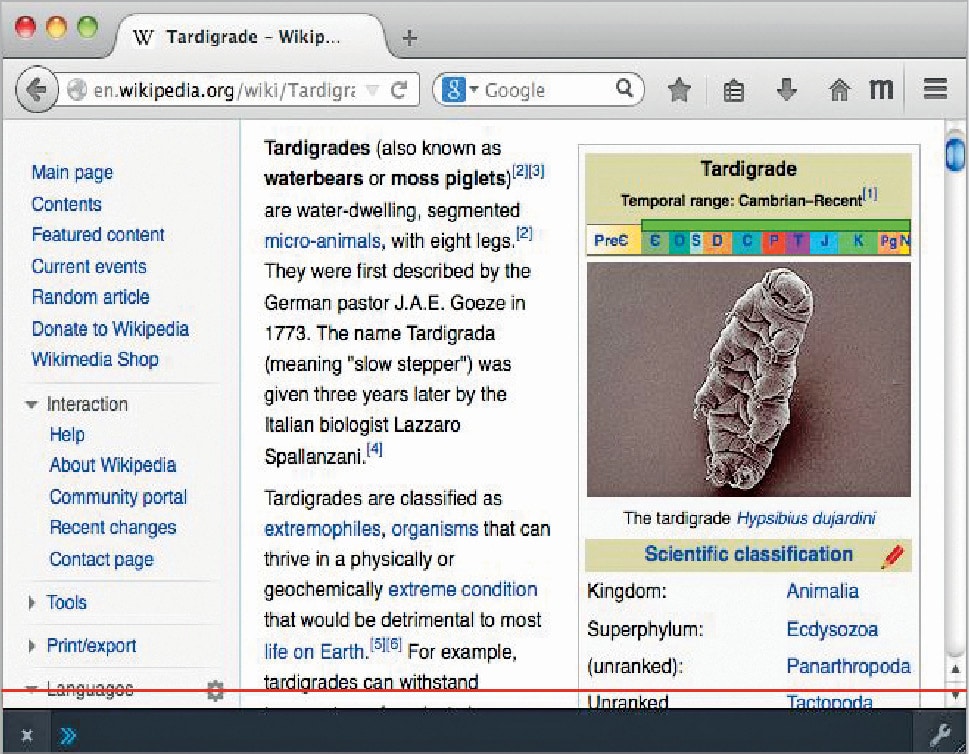Click citation [1] after Cambrian–Recent
969x754 pixels.
pyautogui.click(x=870, y=194)
